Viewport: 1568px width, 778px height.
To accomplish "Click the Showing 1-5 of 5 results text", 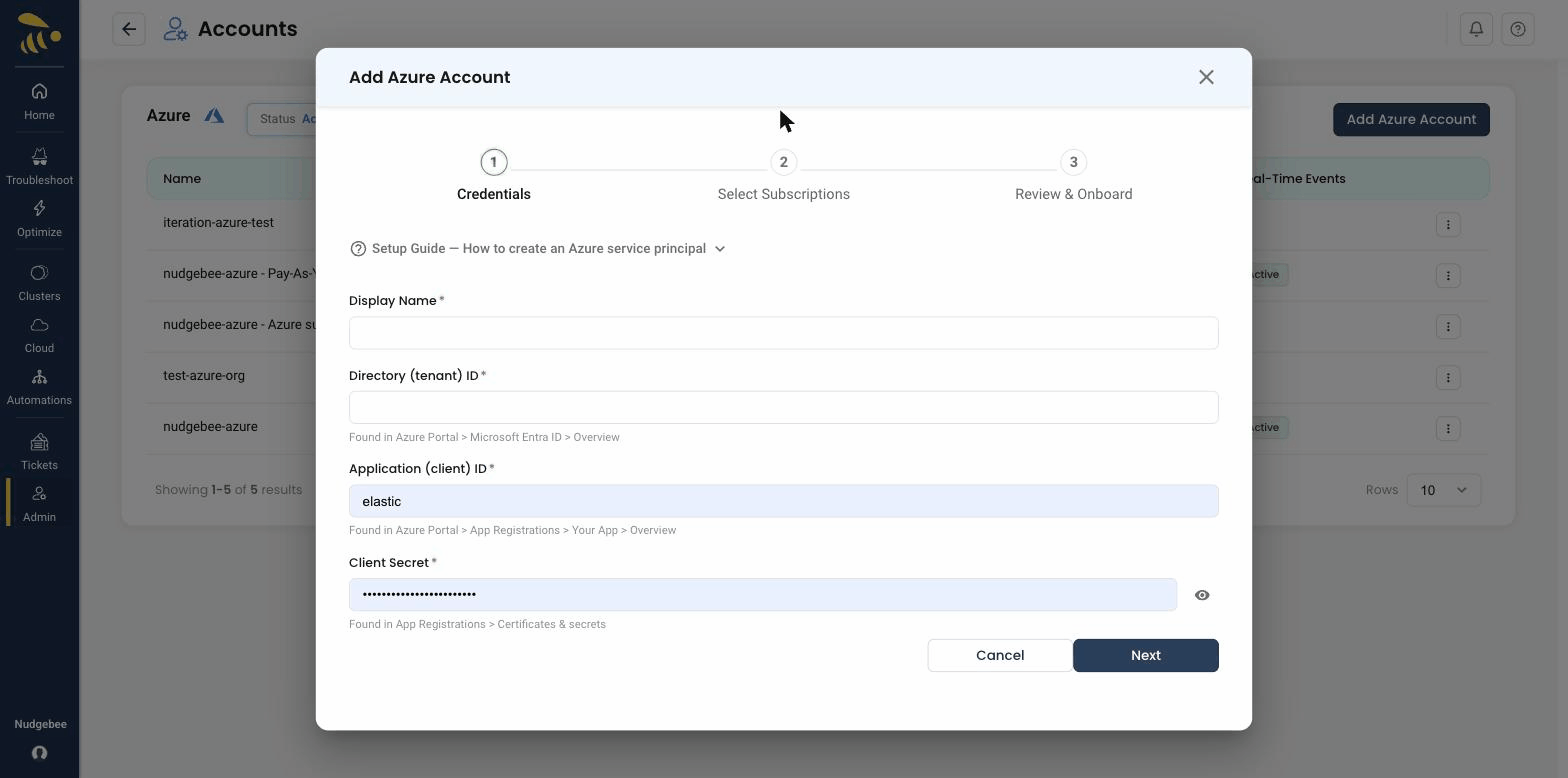I will (x=228, y=490).
